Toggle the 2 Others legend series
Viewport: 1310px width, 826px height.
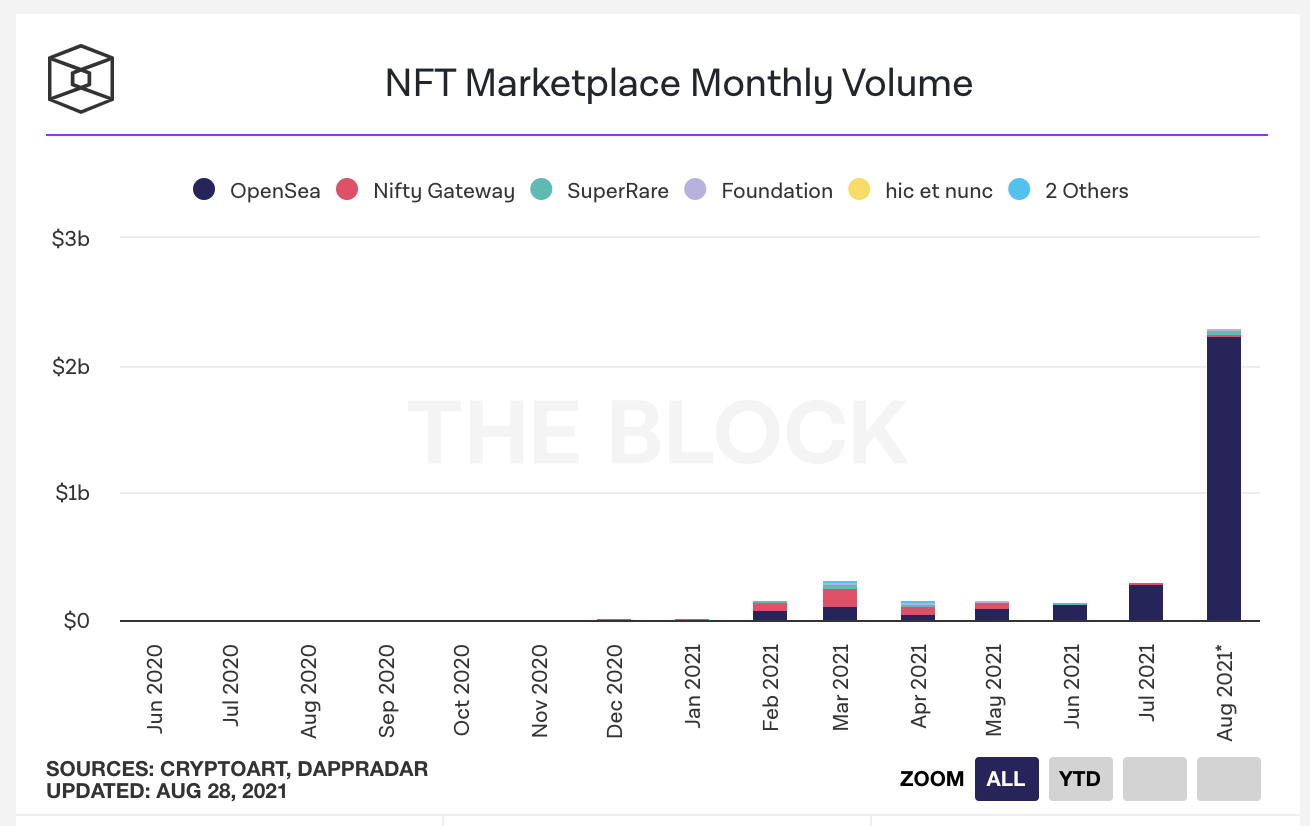(x=1067, y=190)
